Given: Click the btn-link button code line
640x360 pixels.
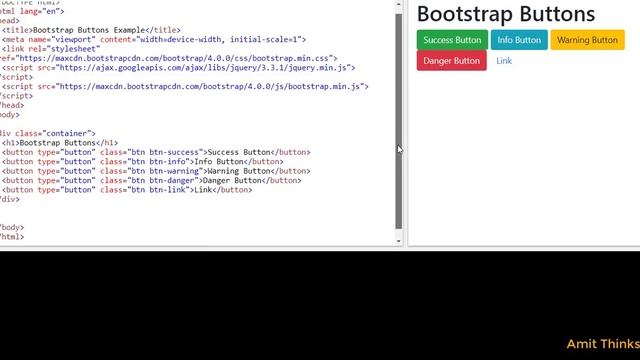Looking at the screenshot, I should pos(127,190).
